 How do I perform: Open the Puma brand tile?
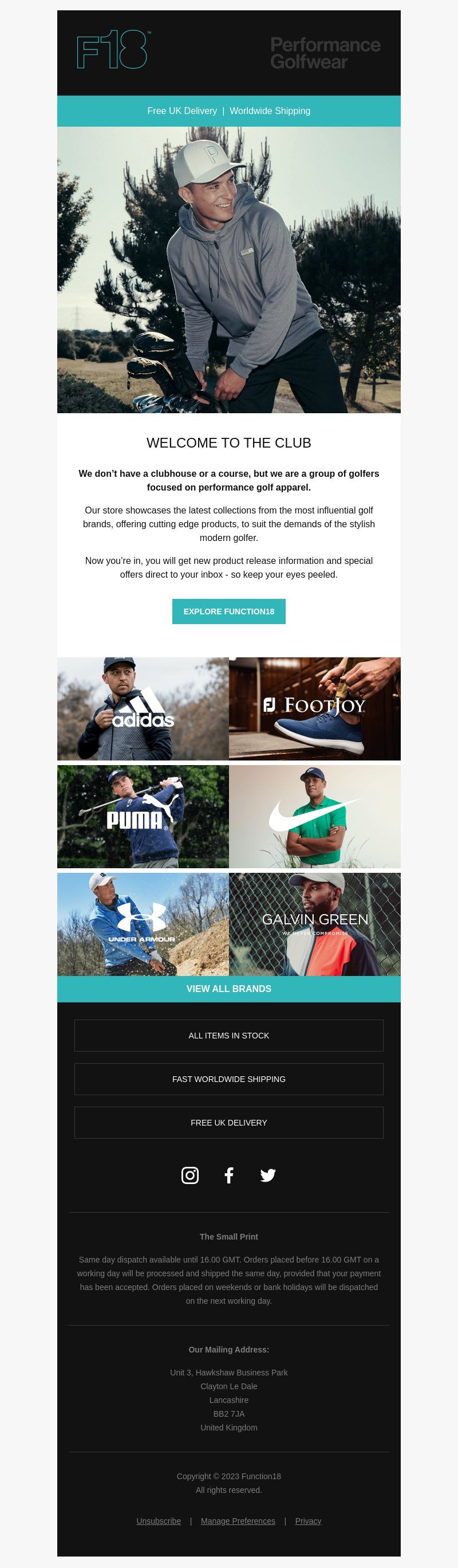pos(143,816)
